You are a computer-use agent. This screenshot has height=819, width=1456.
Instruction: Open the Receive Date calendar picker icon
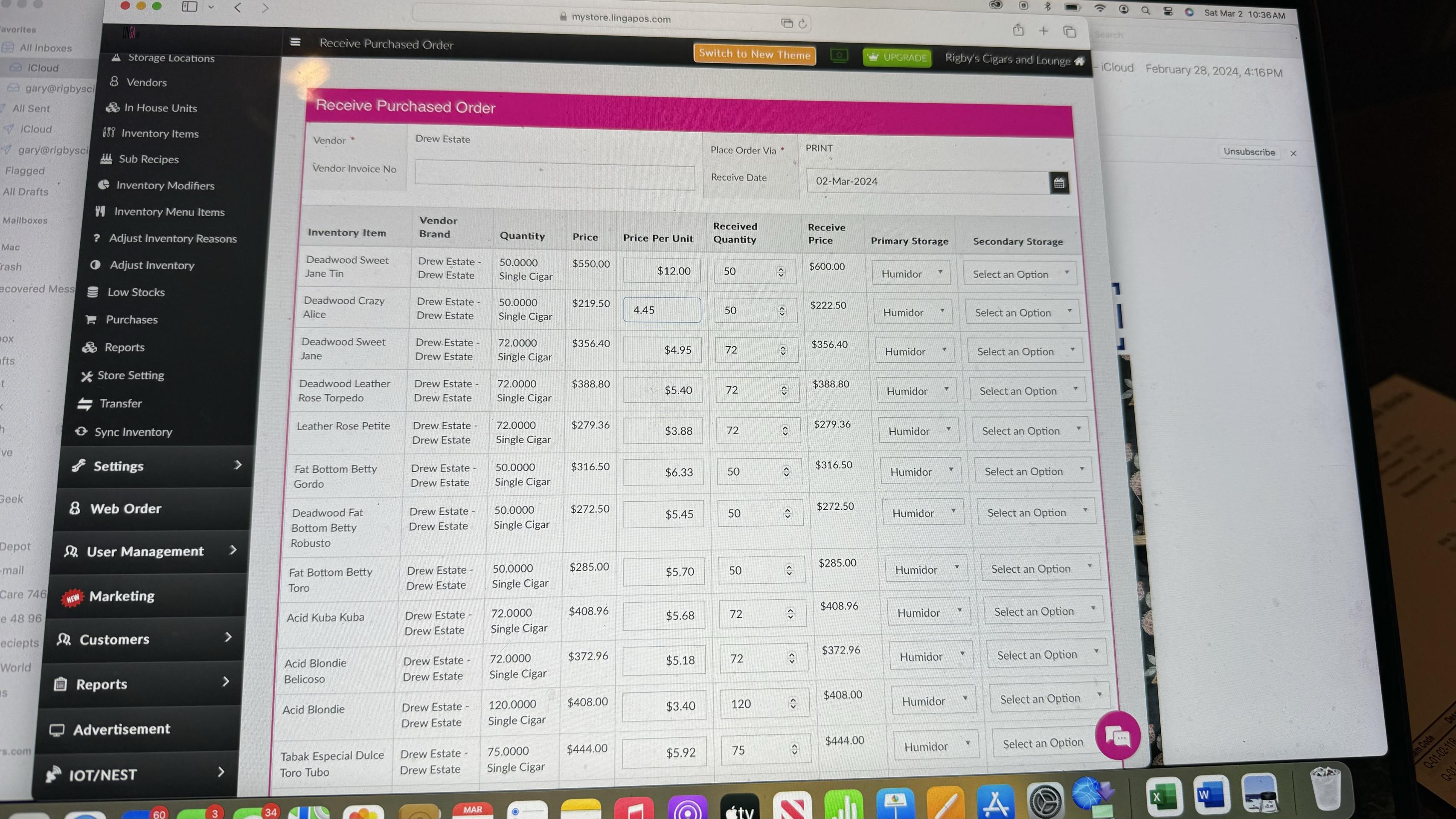pos(1059,183)
